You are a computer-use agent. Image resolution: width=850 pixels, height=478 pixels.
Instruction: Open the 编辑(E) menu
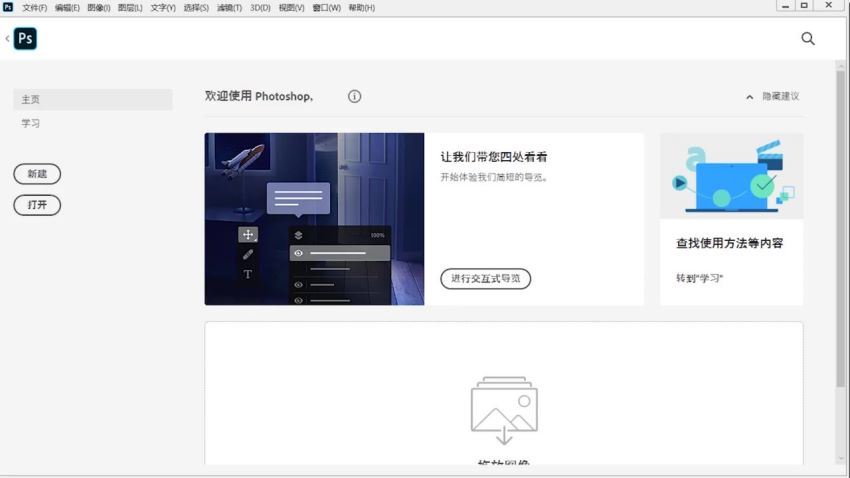click(x=67, y=8)
